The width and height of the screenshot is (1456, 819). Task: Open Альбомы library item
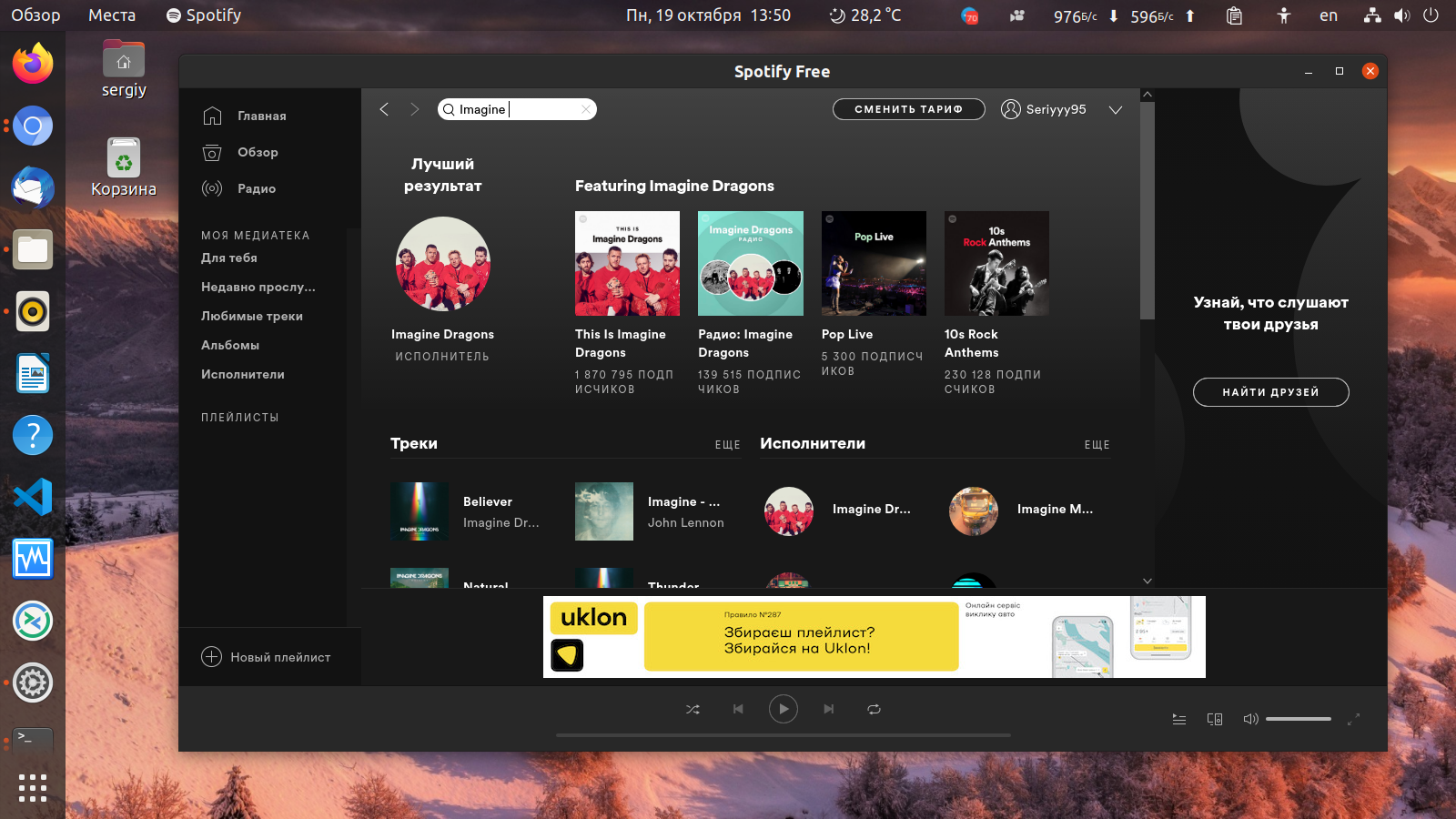[230, 345]
